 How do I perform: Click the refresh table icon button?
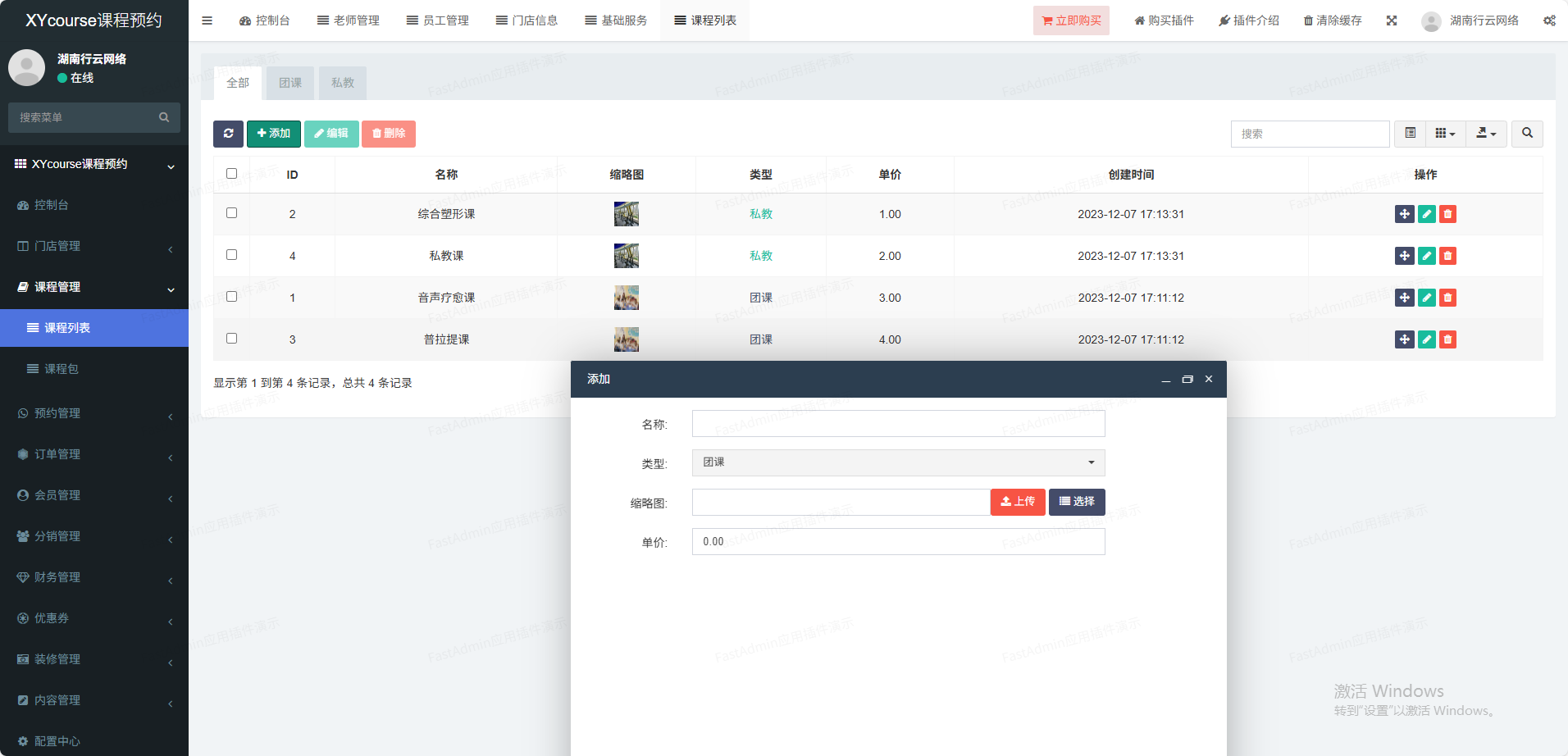228,134
